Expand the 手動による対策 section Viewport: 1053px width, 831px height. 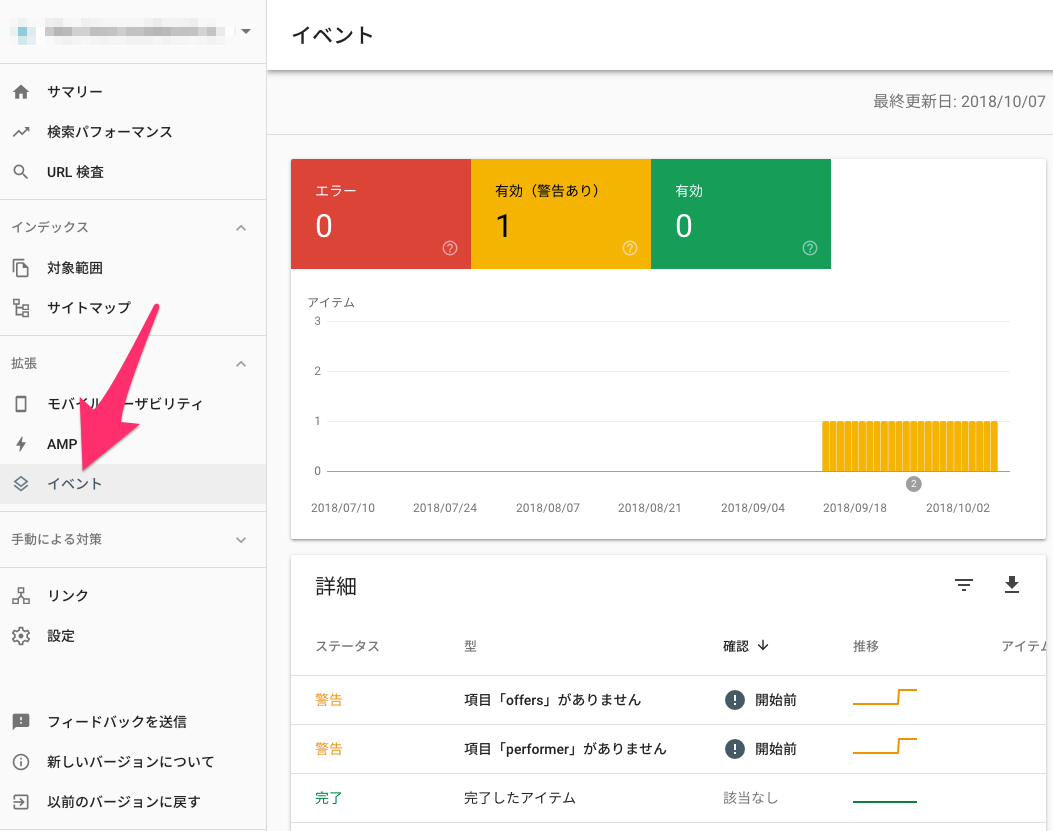coord(240,540)
